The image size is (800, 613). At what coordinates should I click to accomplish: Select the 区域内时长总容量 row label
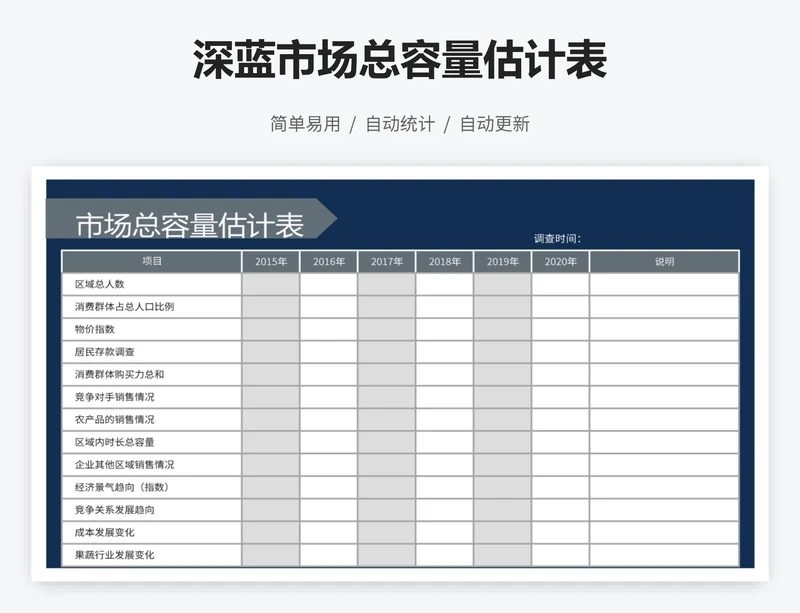pos(114,442)
